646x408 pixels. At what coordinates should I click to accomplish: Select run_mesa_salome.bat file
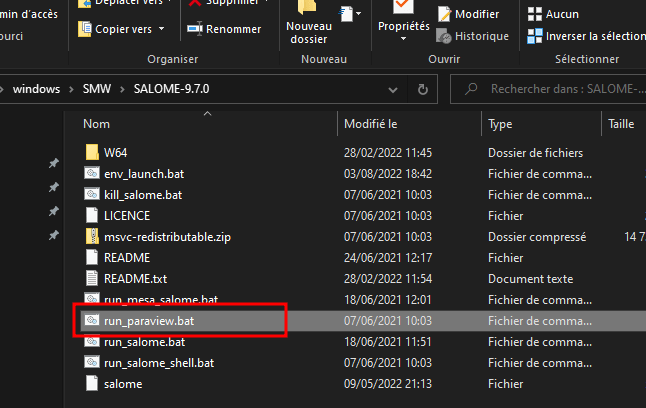(x=161, y=300)
